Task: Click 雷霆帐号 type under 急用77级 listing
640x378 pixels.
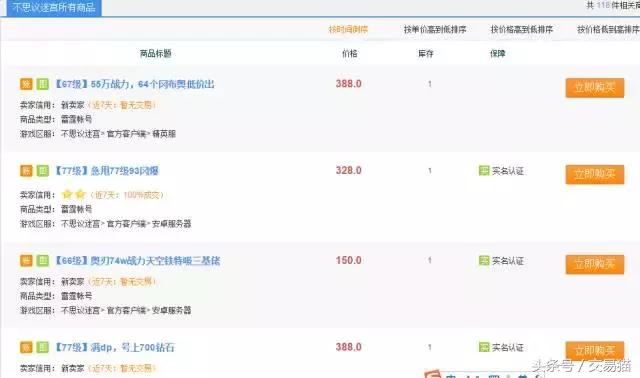Action: [x=76, y=209]
